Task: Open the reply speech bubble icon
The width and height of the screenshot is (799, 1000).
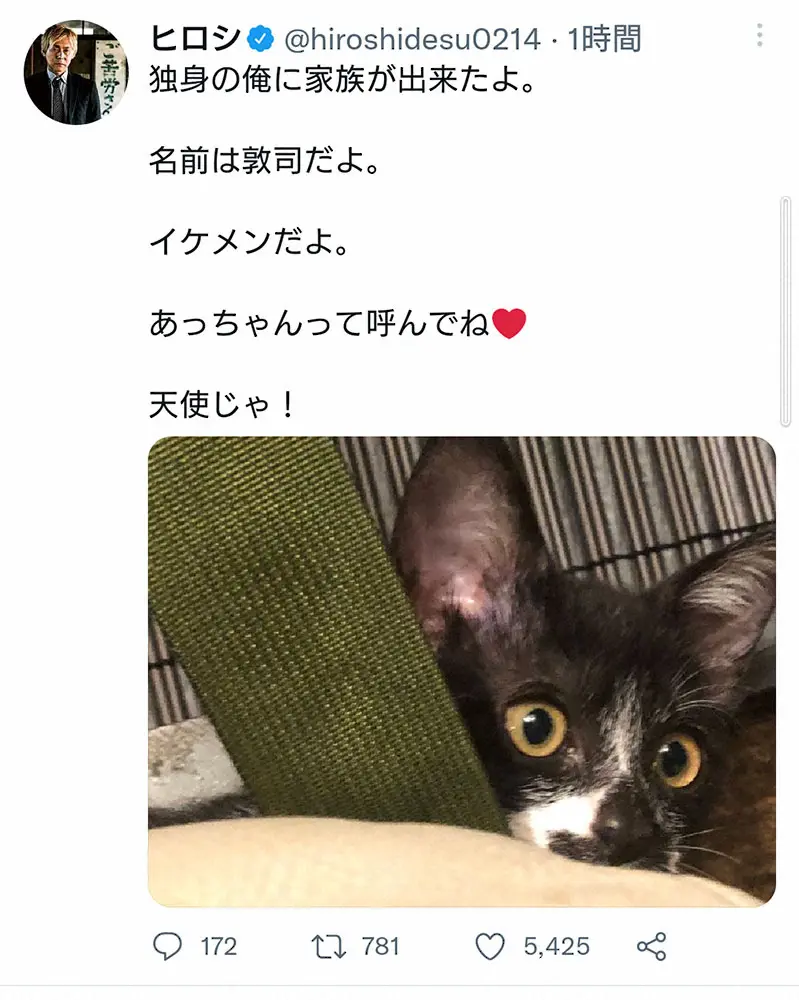Action: pos(168,946)
